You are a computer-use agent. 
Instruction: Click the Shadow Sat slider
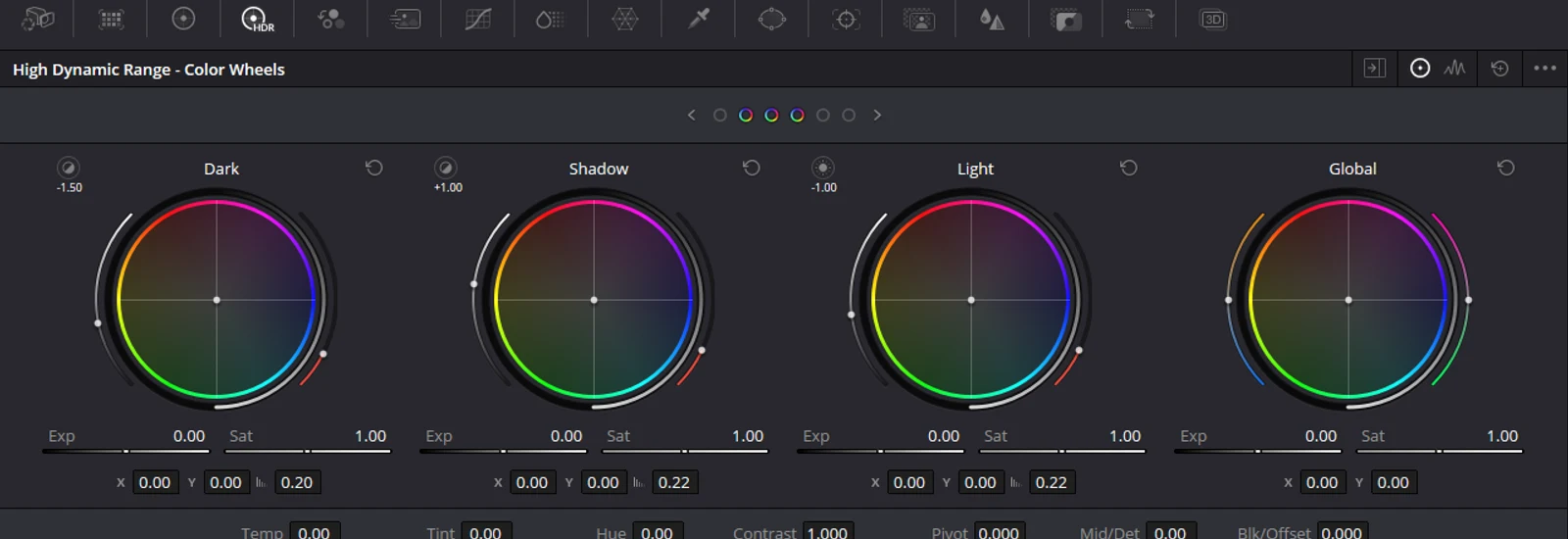pyautogui.click(x=684, y=451)
